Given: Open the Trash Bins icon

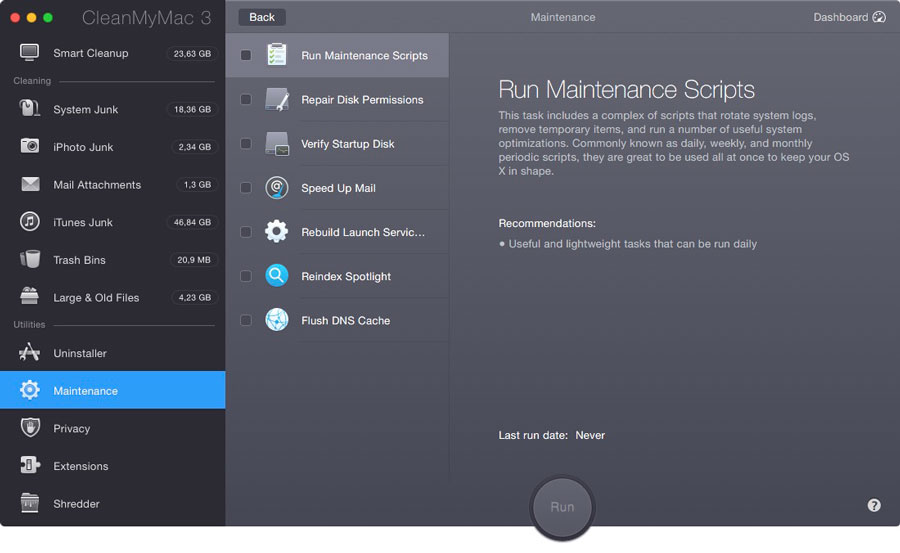Looking at the screenshot, I should [x=29, y=259].
